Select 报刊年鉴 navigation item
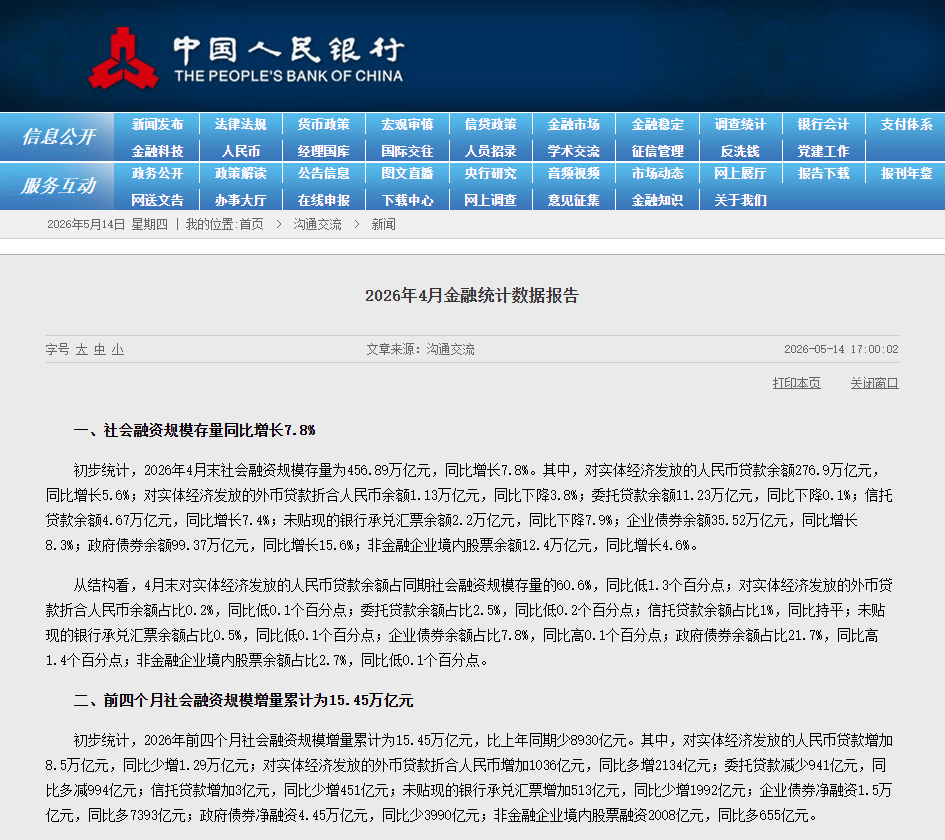The width and height of the screenshot is (945, 840). pos(906,173)
